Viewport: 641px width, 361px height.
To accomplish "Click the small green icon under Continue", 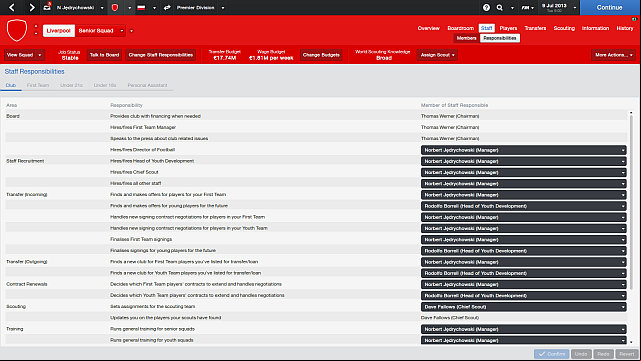I will (634, 19).
